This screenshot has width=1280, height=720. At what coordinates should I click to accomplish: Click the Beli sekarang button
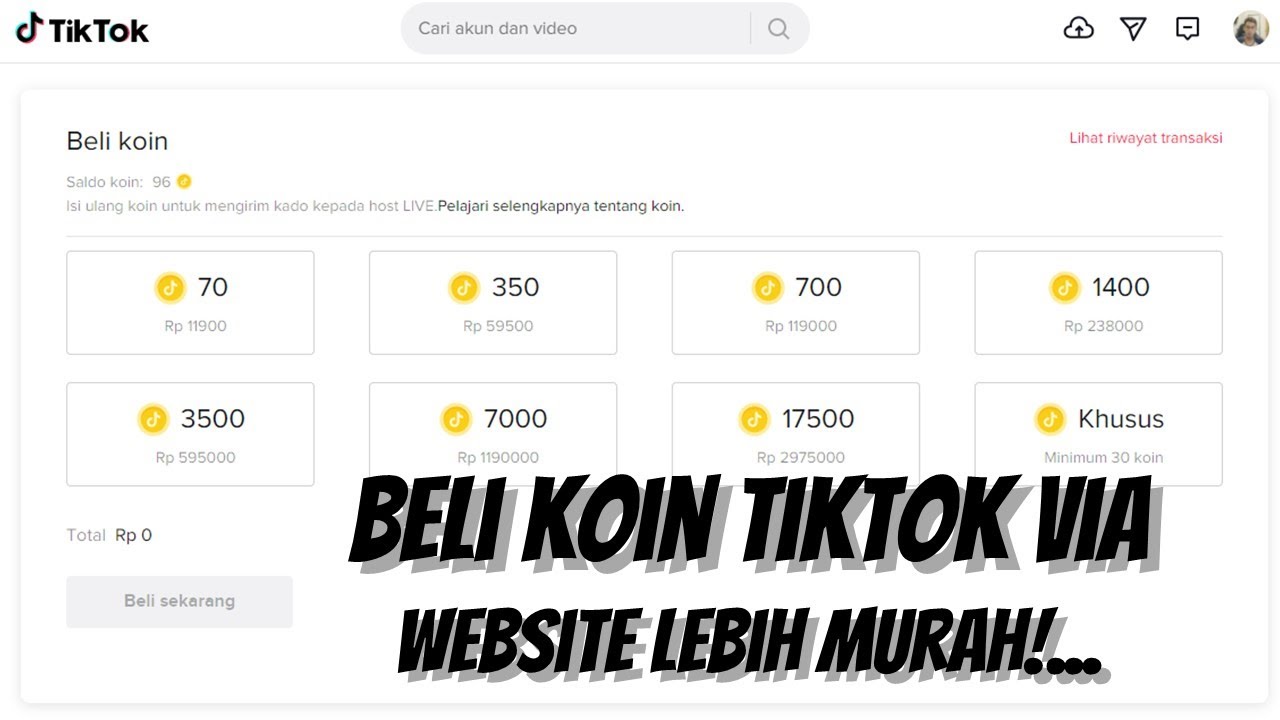[179, 601]
